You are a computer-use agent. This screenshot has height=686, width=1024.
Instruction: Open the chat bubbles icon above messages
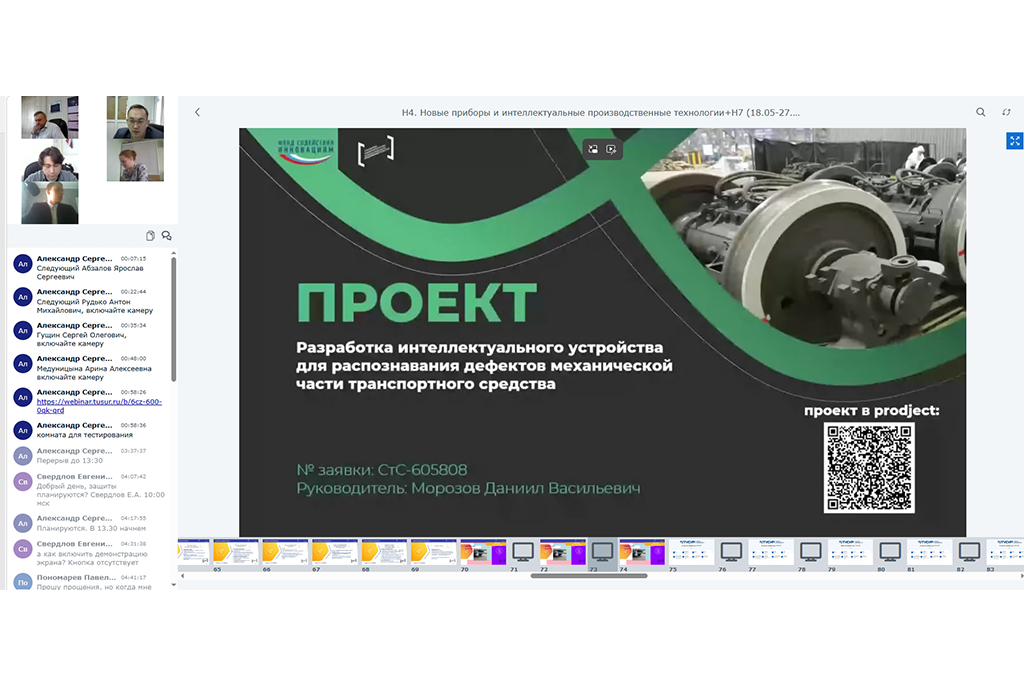click(x=167, y=236)
